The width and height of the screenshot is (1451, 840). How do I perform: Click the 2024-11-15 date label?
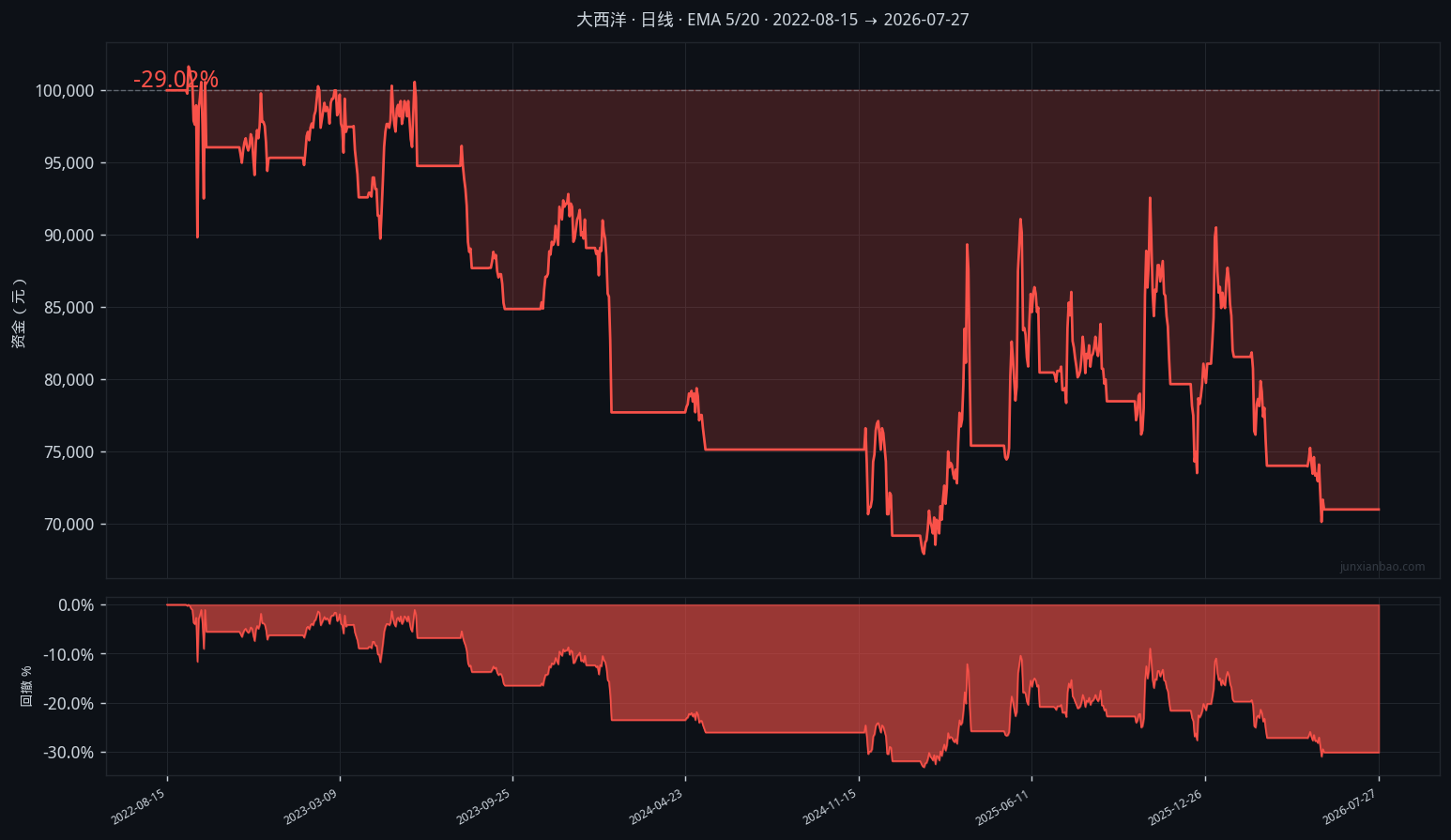coord(830,807)
